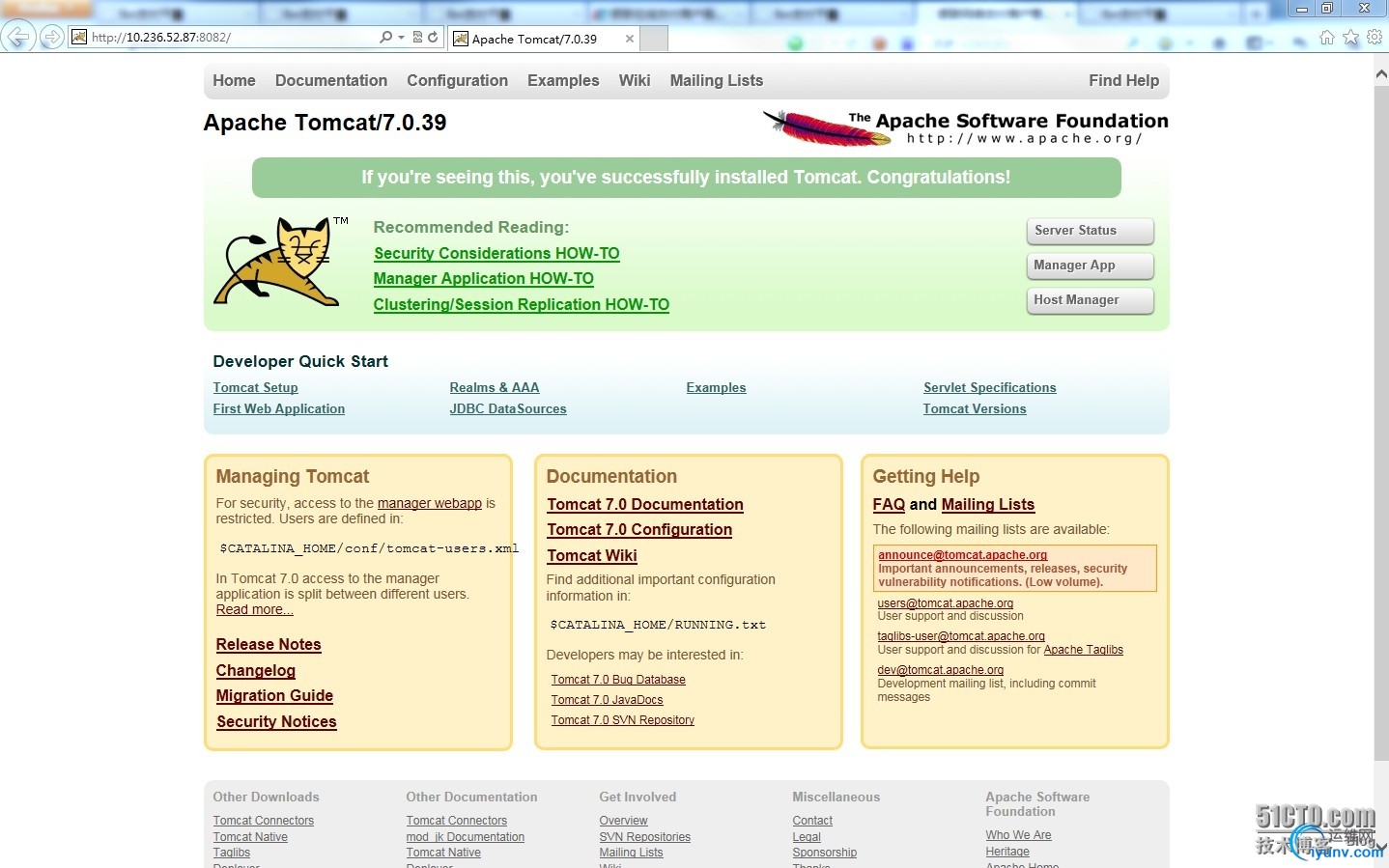Go forward with the browser forward arrow
Screen dimensions: 1389x868
[52, 37]
